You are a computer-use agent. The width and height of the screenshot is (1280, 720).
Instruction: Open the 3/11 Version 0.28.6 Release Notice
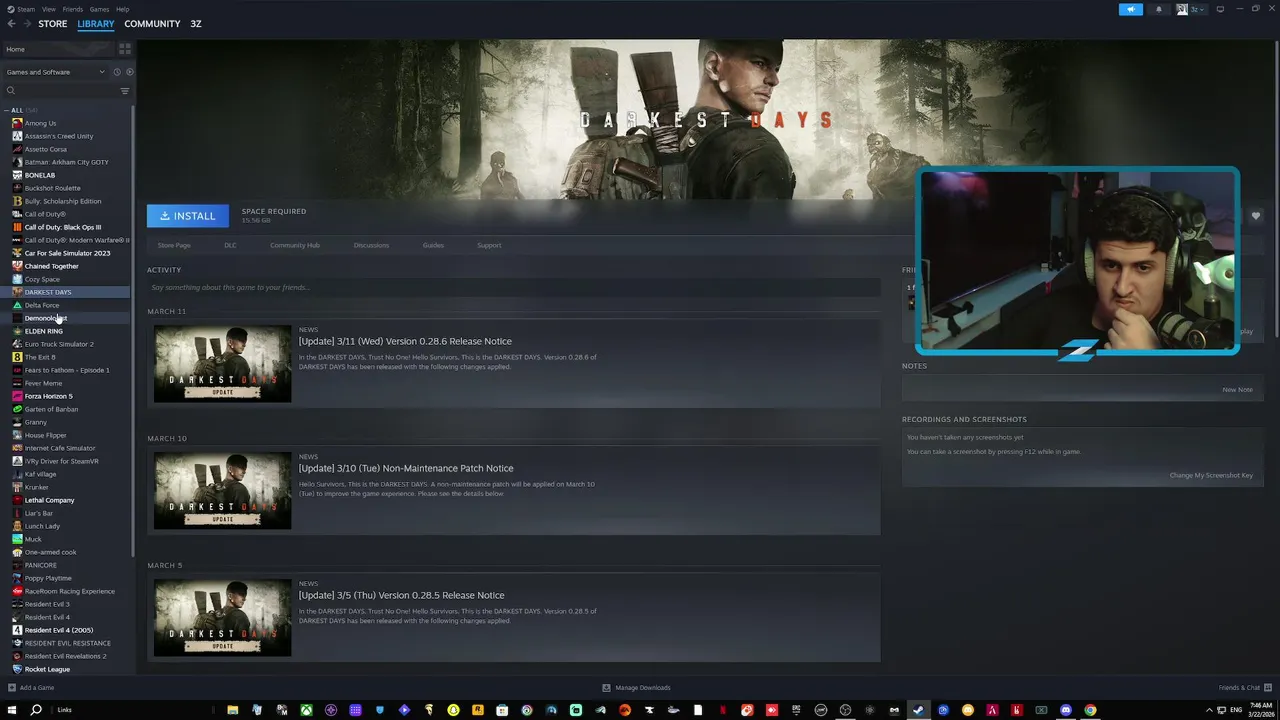405,342
